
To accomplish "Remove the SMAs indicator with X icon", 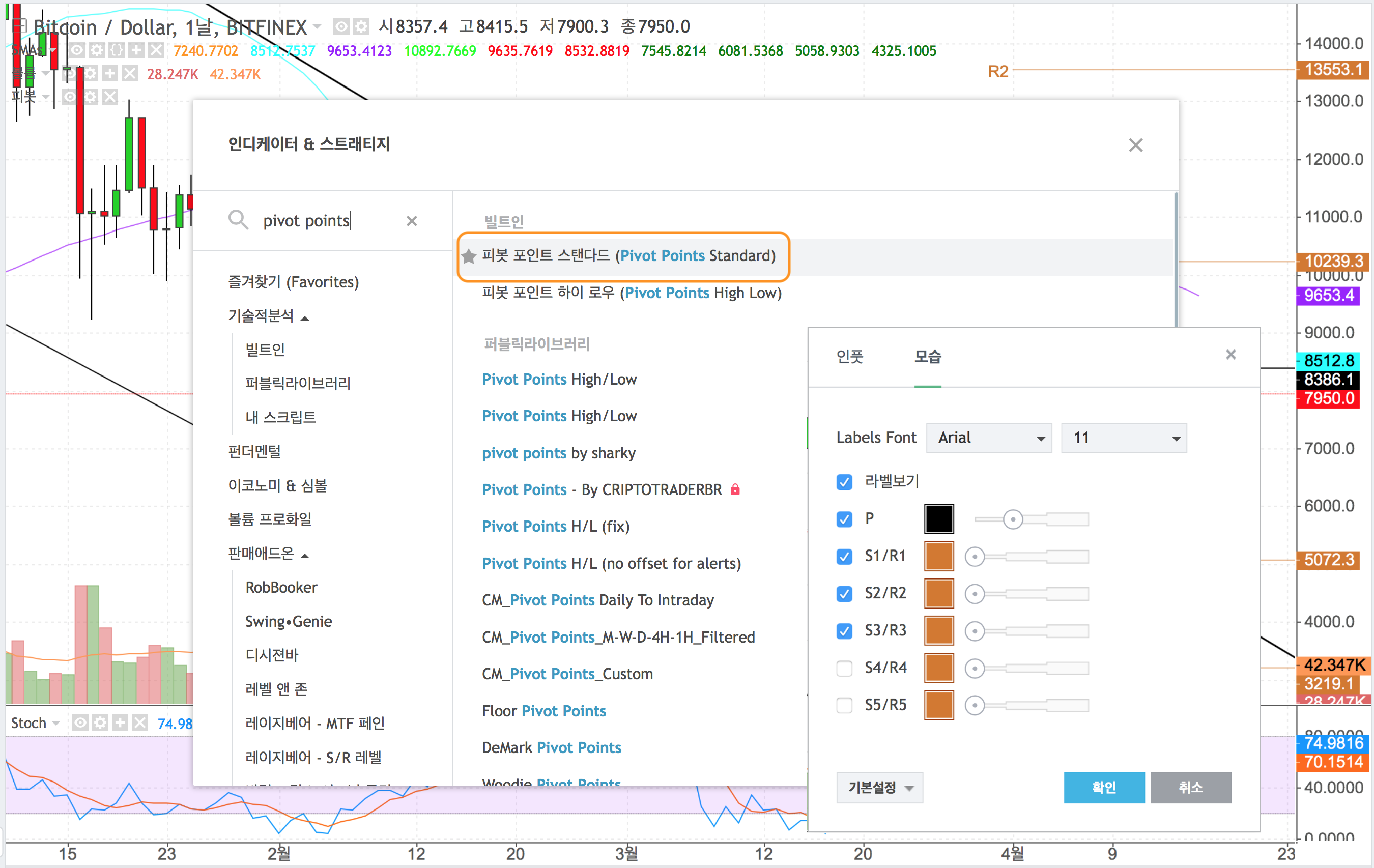I will [x=156, y=51].
